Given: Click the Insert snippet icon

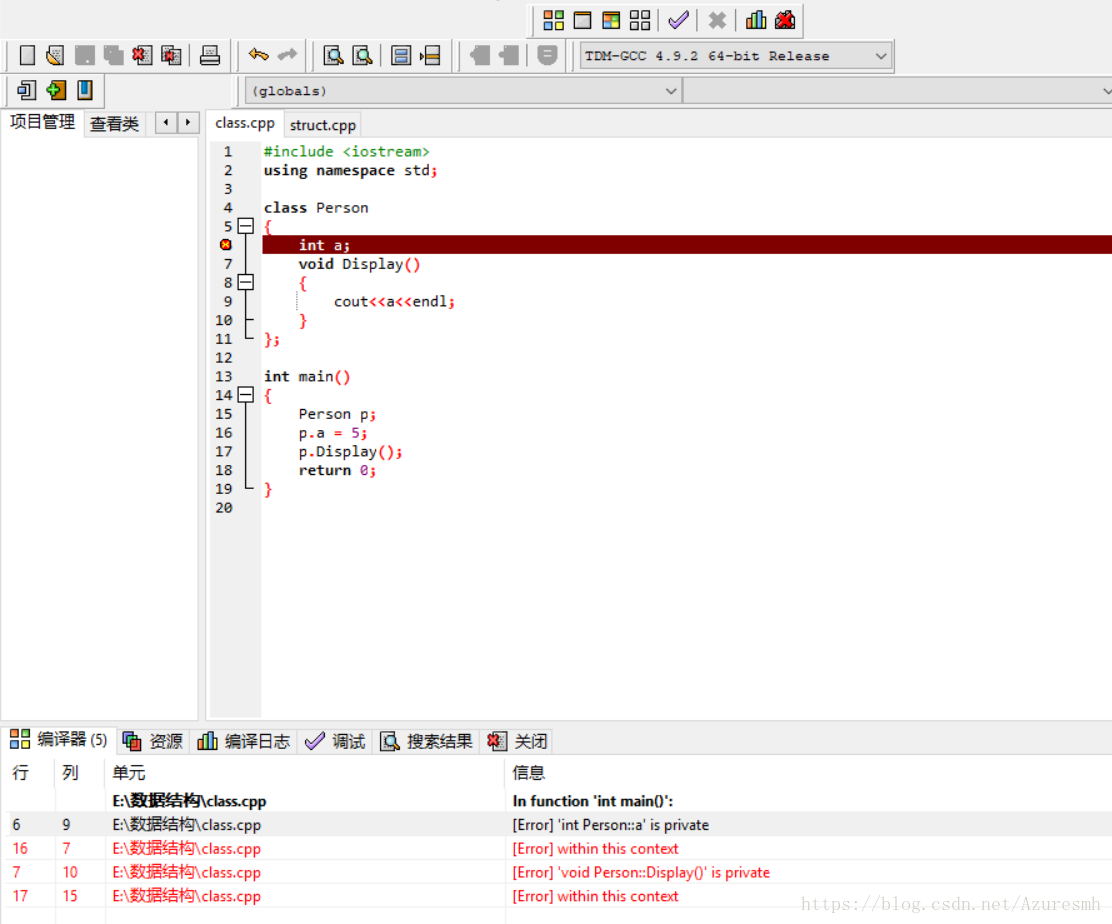Looking at the screenshot, I should click(26, 90).
